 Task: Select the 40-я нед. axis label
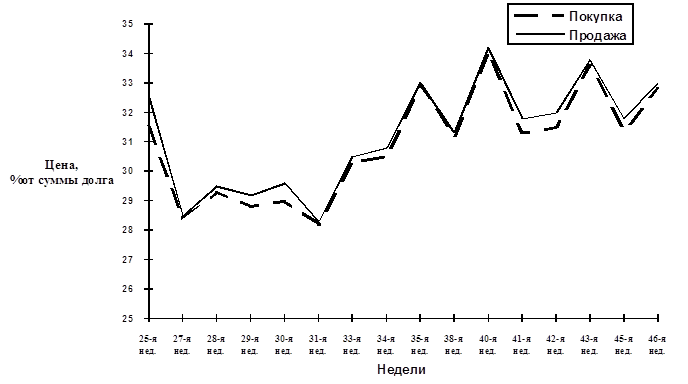pyautogui.click(x=487, y=345)
